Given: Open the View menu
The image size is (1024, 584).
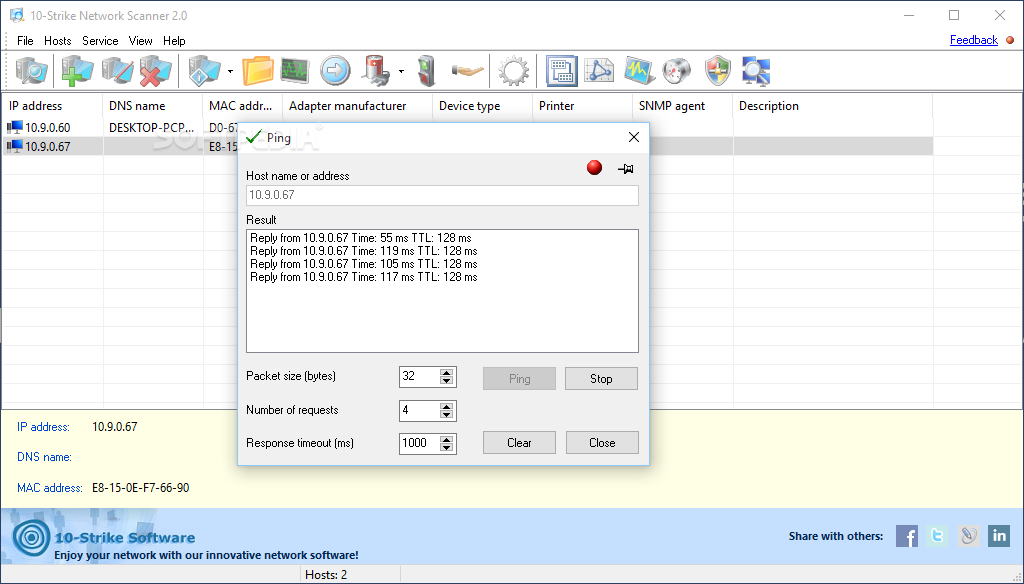Looking at the screenshot, I should [x=140, y=41].
